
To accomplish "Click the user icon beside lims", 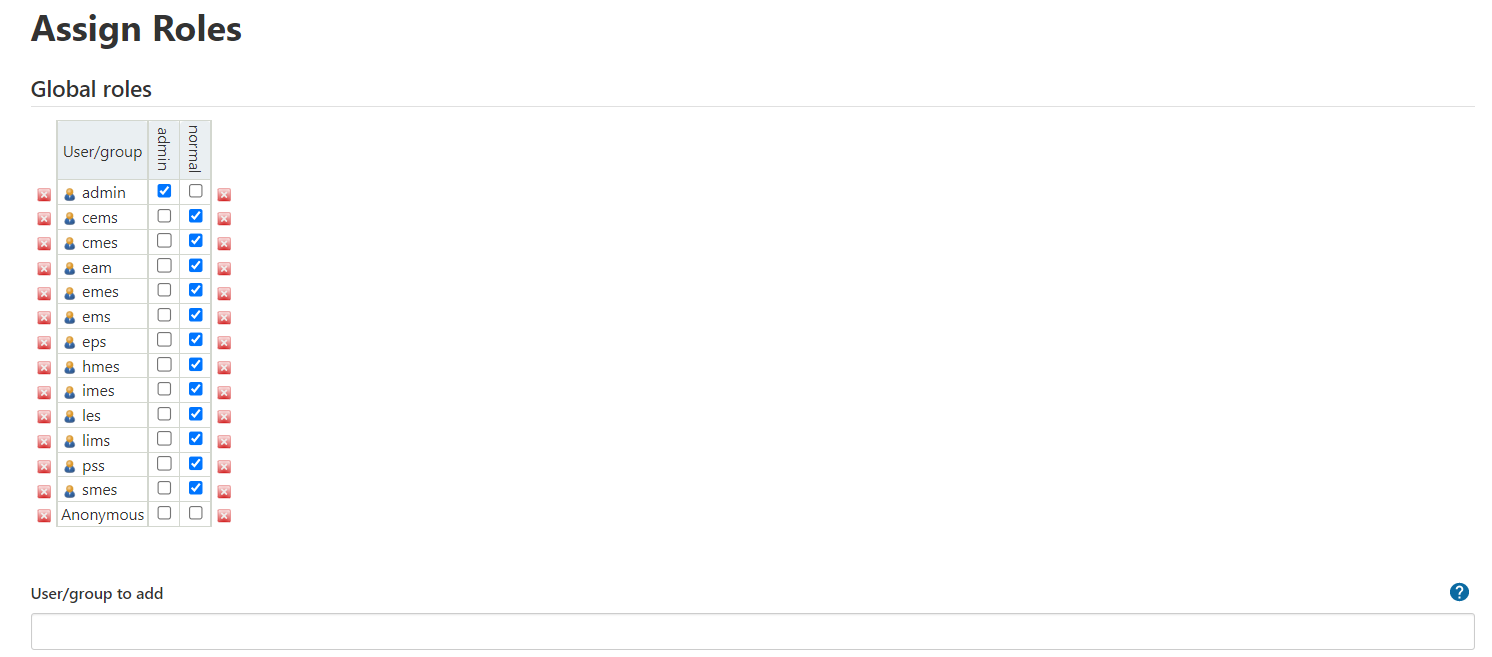I will point(70,442).
